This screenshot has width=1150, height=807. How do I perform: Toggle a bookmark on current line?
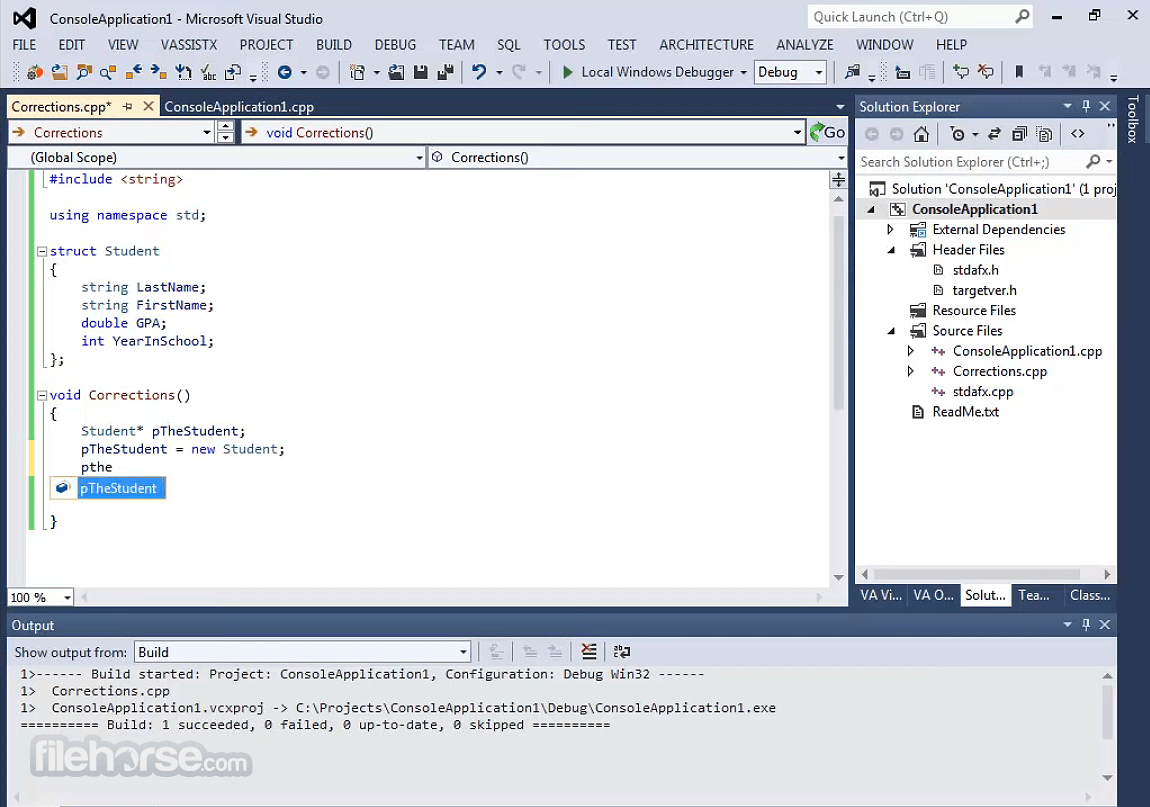[1019, 72]
